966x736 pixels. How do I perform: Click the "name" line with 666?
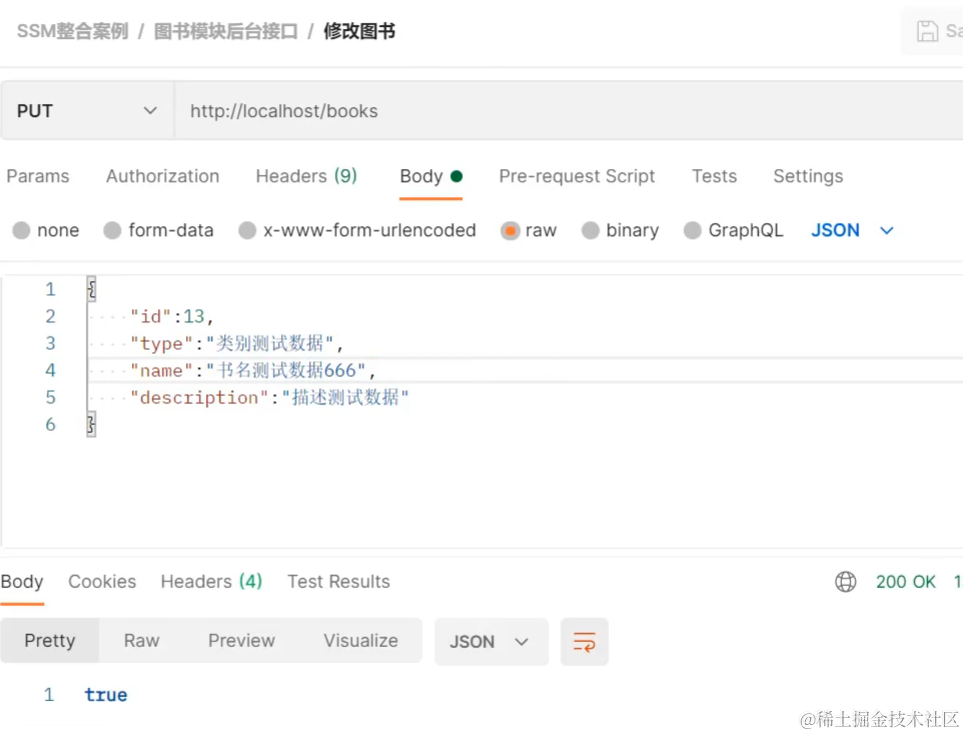click(253, 370)
